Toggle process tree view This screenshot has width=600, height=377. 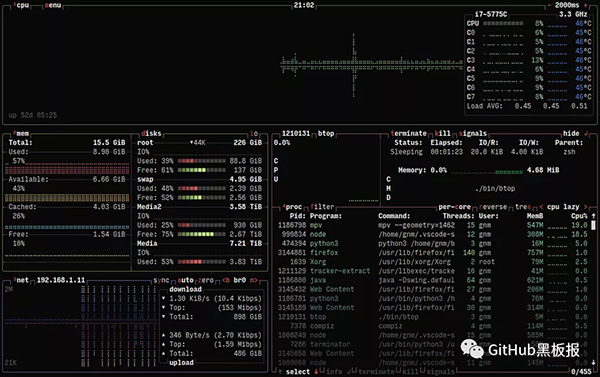pos(523,207)
